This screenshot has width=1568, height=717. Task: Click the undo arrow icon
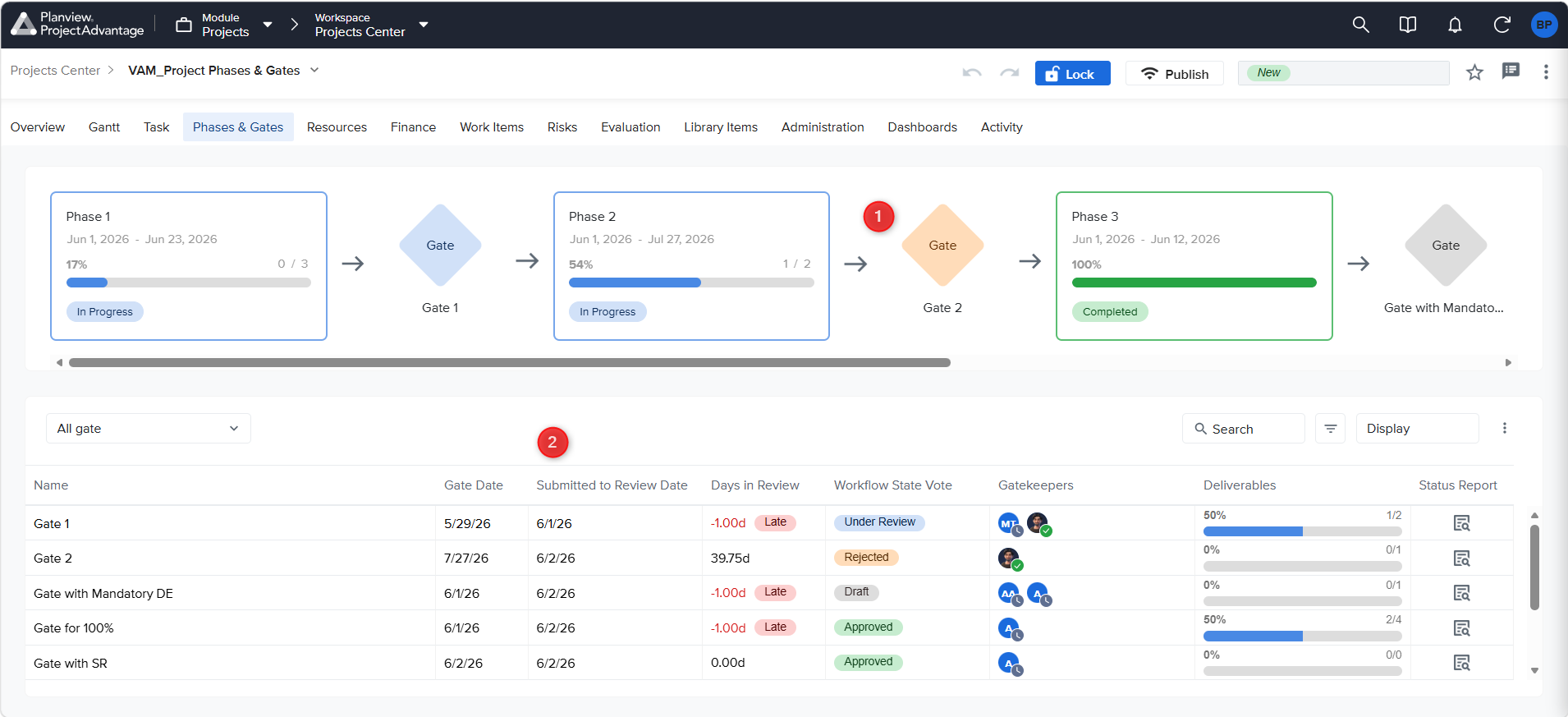coord(972,73)
